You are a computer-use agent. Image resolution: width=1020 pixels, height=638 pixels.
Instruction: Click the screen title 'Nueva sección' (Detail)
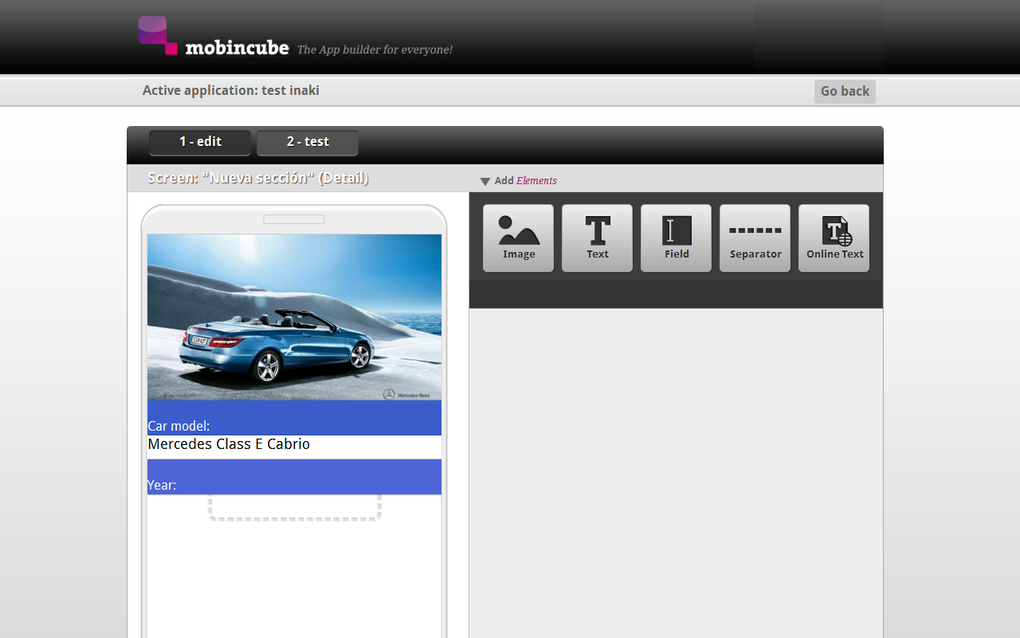coord(258,178)
